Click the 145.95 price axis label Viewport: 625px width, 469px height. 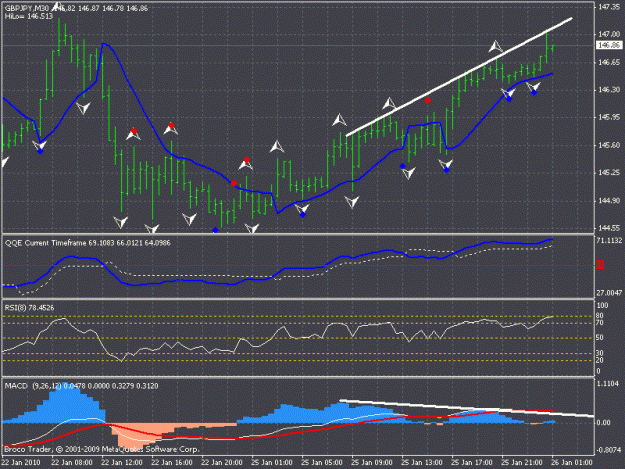(609, 118)
